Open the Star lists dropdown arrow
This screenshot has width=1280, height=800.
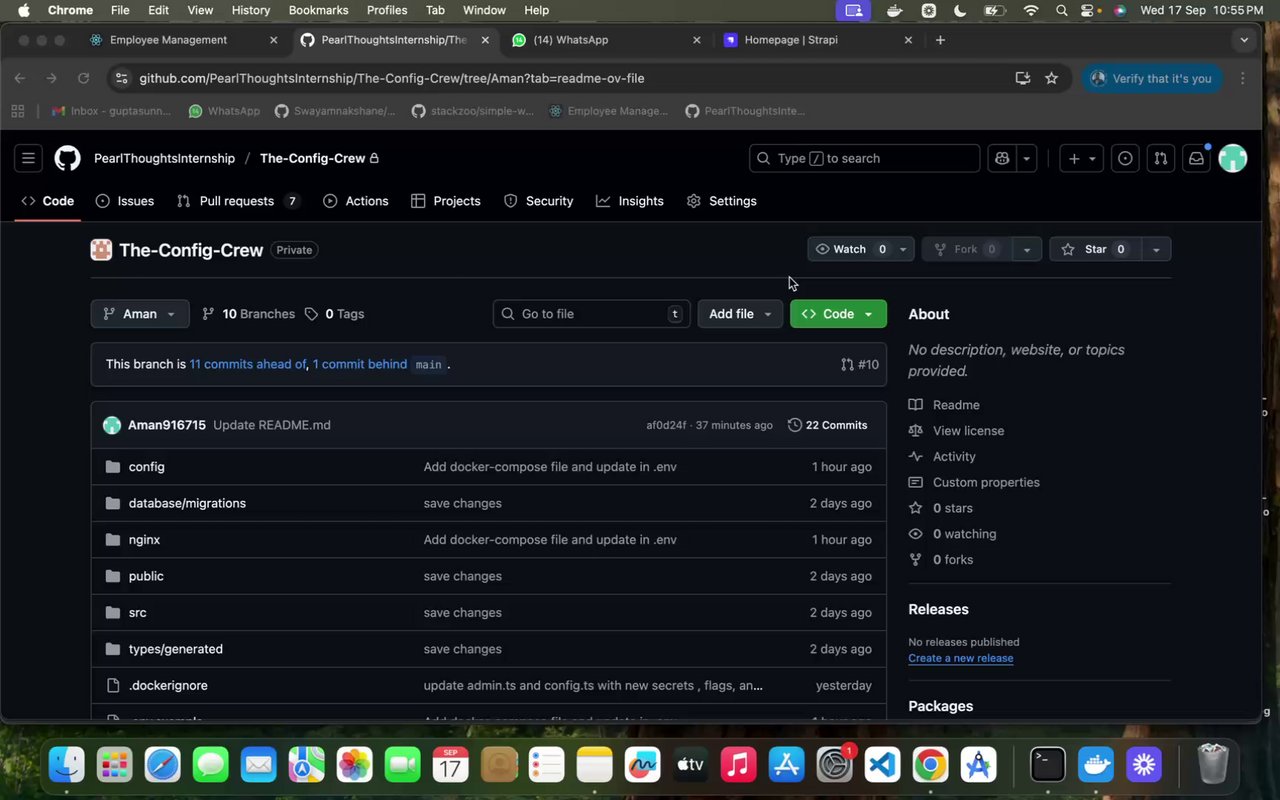click(1156, 249)
